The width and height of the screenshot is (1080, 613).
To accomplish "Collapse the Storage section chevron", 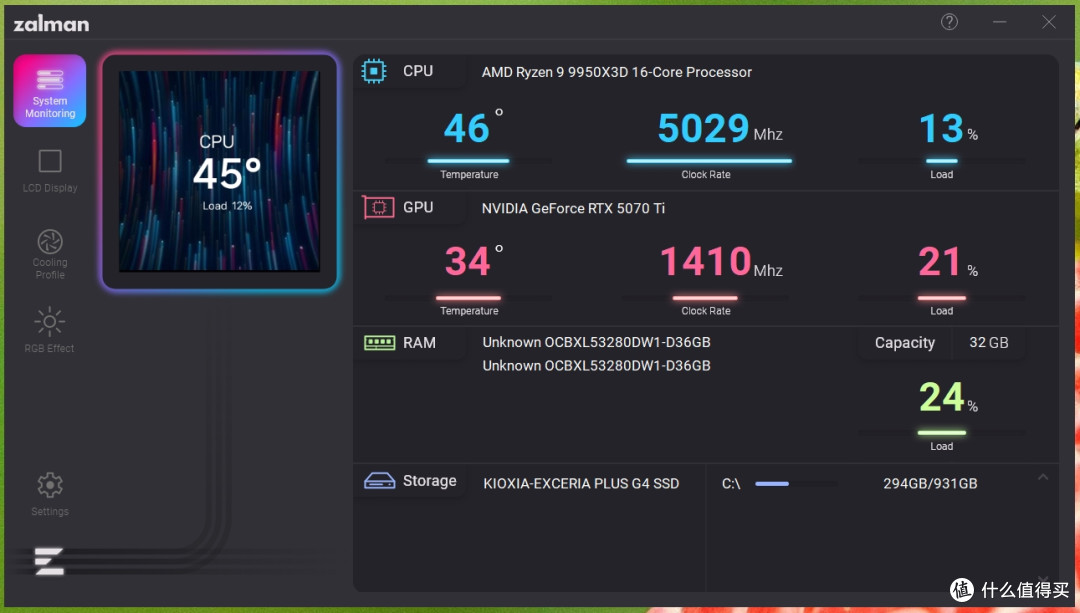I will click(1043, 477).
